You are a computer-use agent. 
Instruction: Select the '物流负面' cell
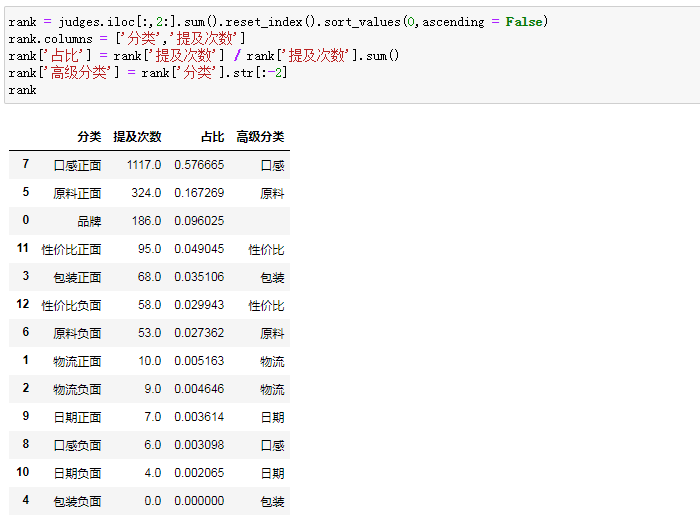pyautogui.click(x=77, y=390)
